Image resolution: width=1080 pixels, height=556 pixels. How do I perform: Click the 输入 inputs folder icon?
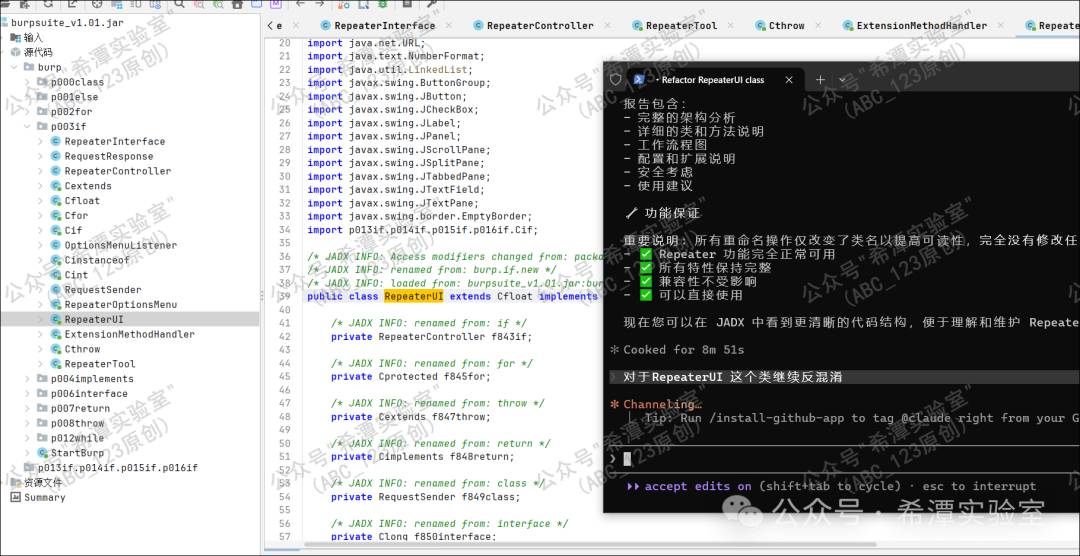tap(15, 37)
